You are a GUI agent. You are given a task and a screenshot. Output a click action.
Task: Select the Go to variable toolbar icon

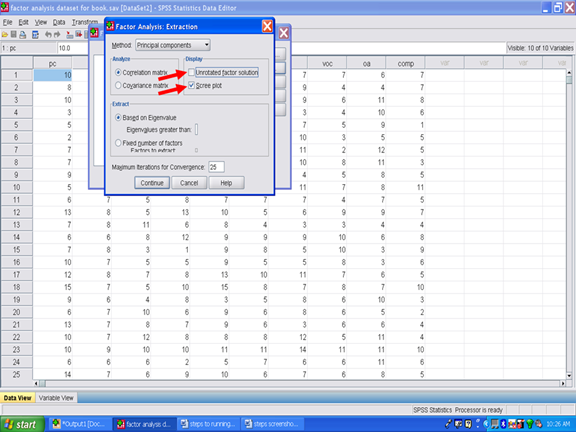[79, 35]
